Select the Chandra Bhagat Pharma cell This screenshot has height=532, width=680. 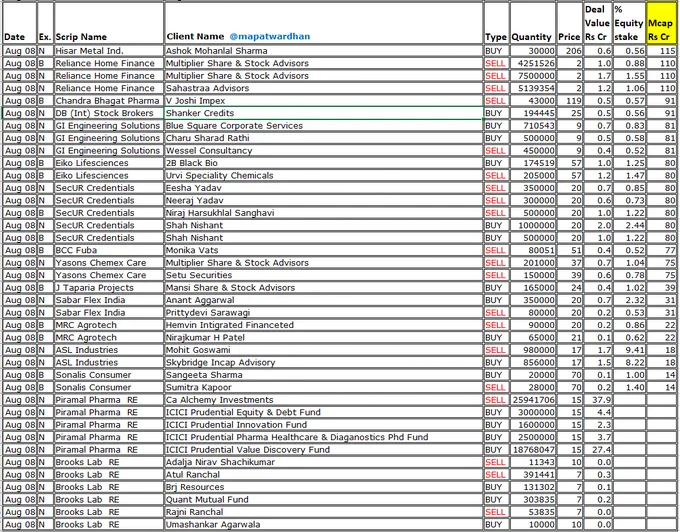108,101
